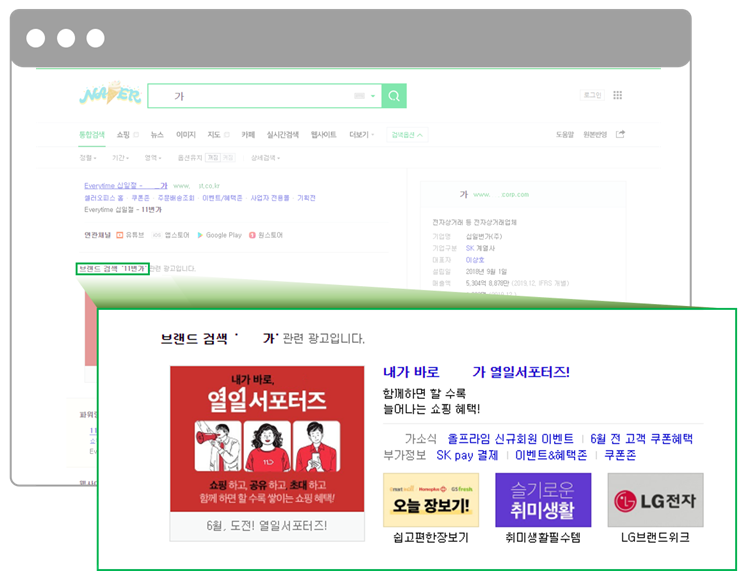746x580 pixels.
Task: Click the red 열일서포터즈 ad banner image
Action: point(267,439)
